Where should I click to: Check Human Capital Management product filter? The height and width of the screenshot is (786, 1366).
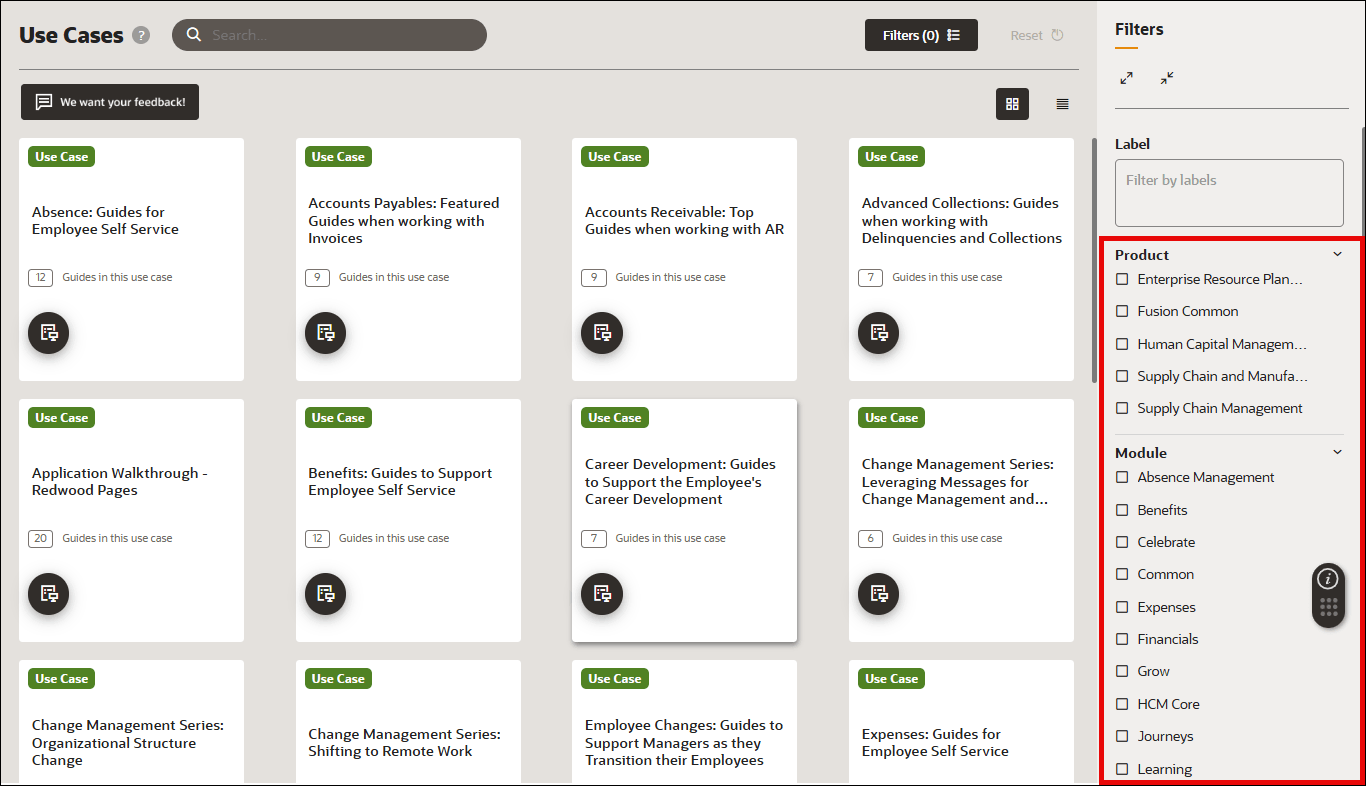(1122, 344)
